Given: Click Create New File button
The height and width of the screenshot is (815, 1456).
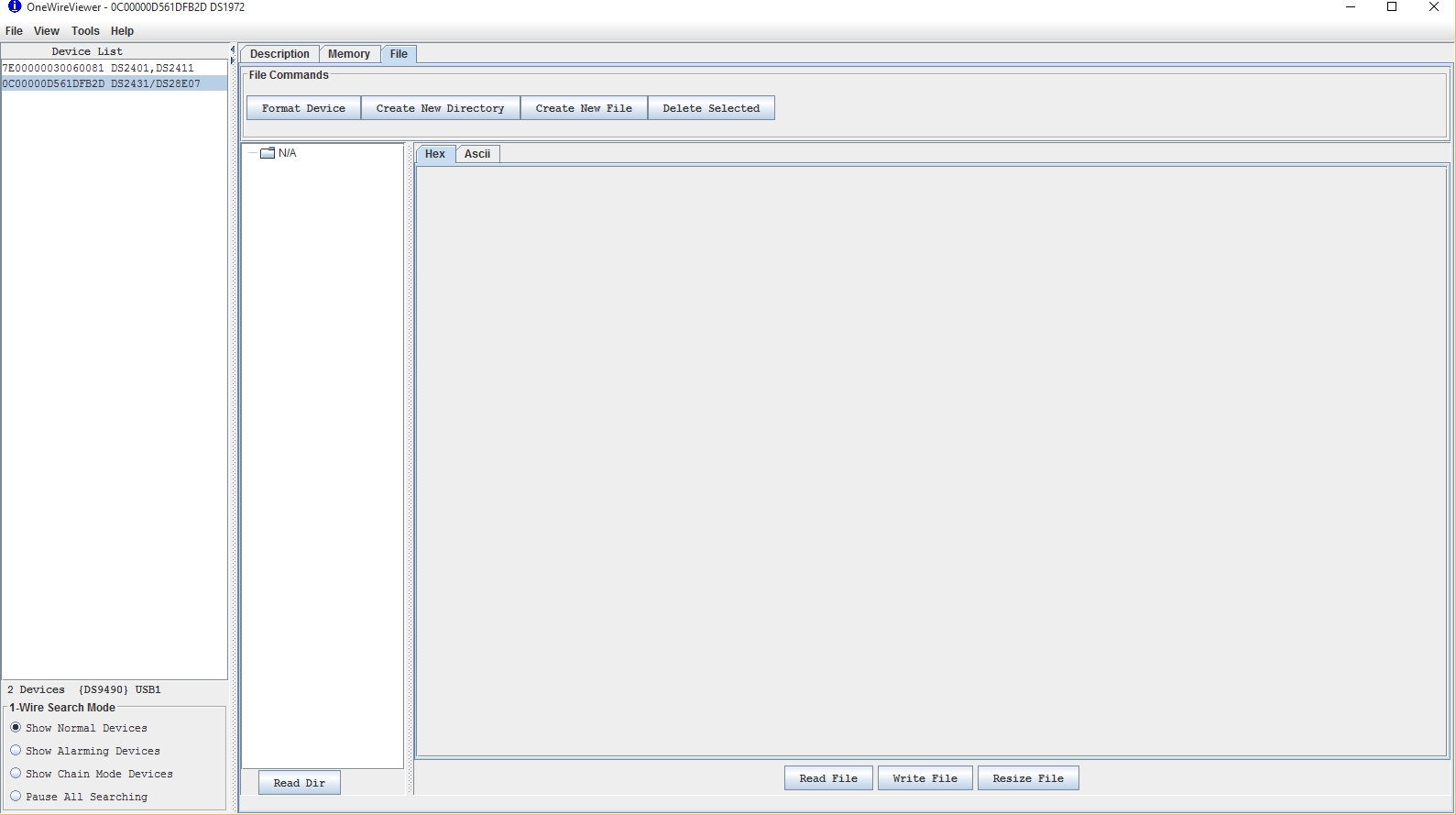Looking at the screenshot, I should coord(584,108).
